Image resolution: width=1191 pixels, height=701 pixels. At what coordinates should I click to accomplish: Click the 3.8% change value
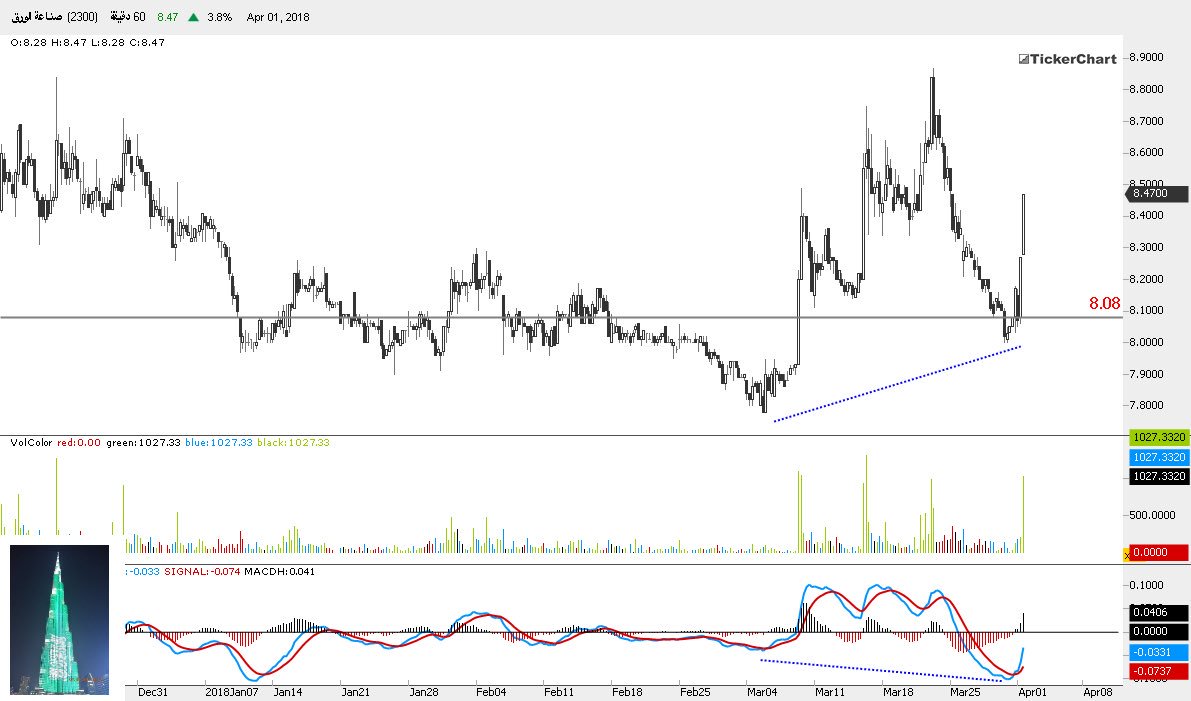point(220,17)
